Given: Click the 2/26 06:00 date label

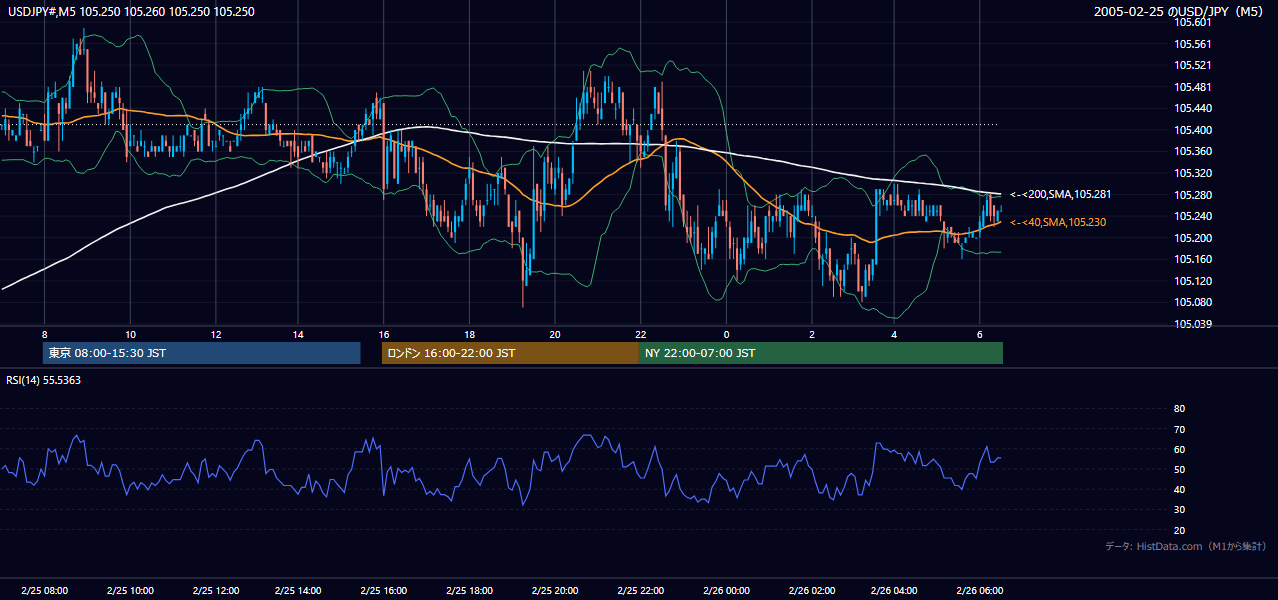Looking at the screenshot, I should 980,591.
